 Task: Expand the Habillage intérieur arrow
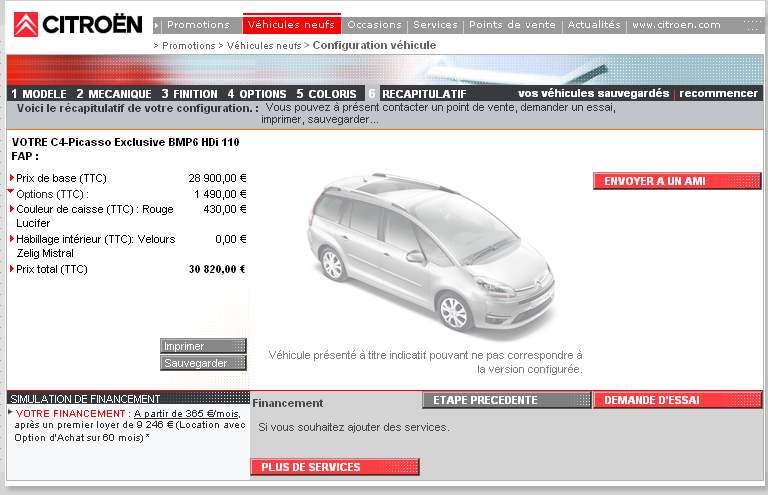[x=12, y=239]
